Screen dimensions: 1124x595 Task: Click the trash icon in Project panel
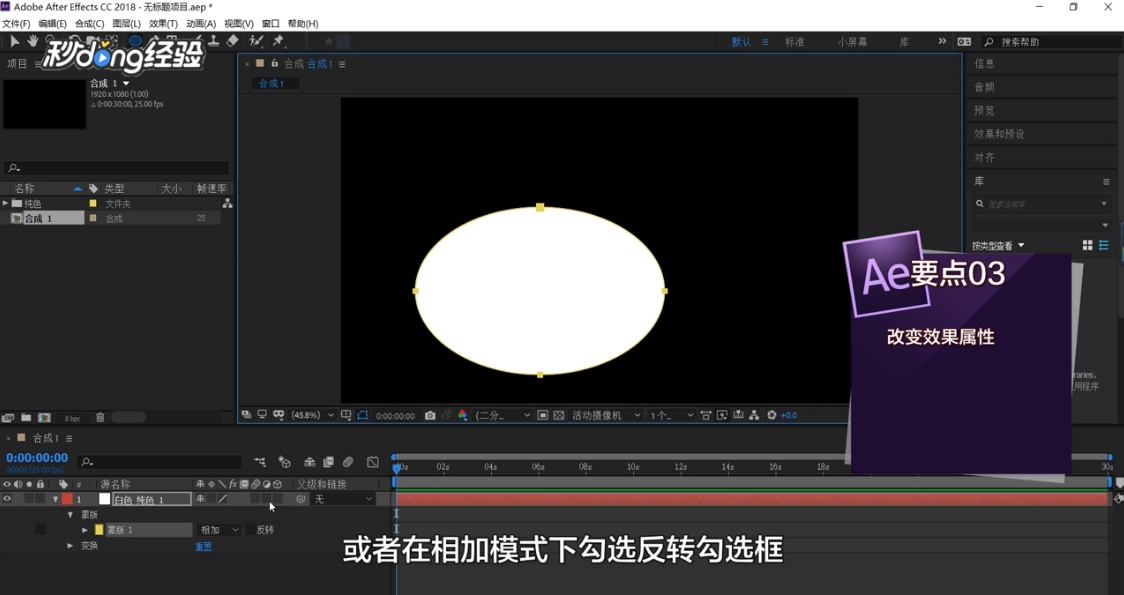100,417
